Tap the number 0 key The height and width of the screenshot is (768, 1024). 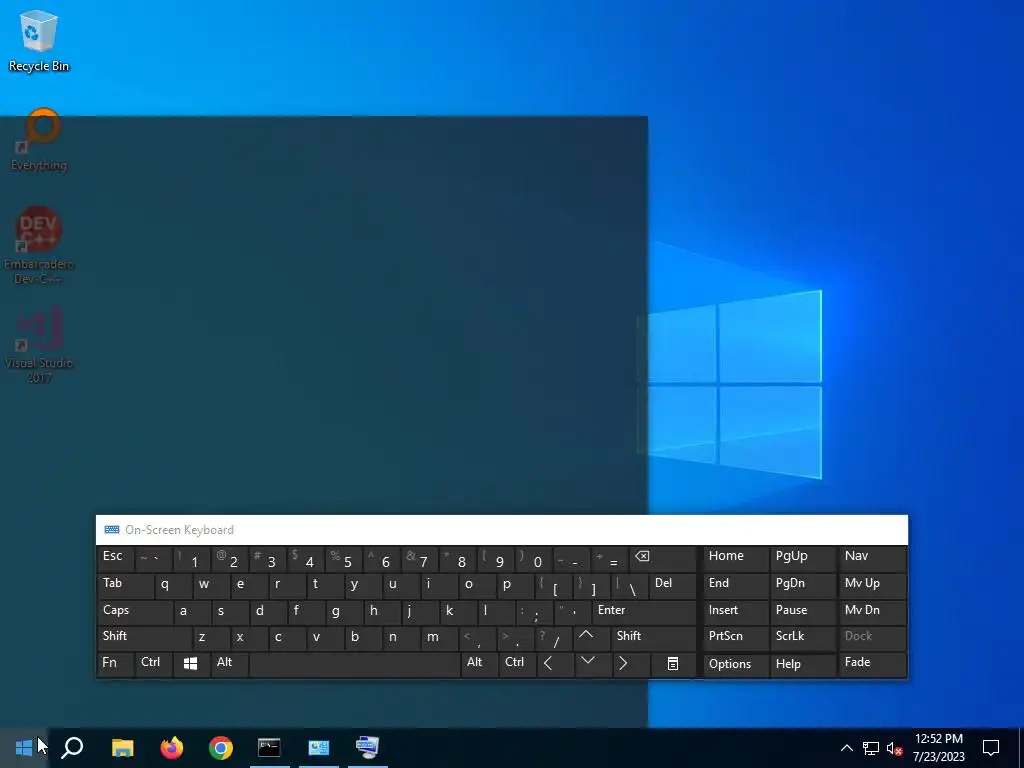534,559
